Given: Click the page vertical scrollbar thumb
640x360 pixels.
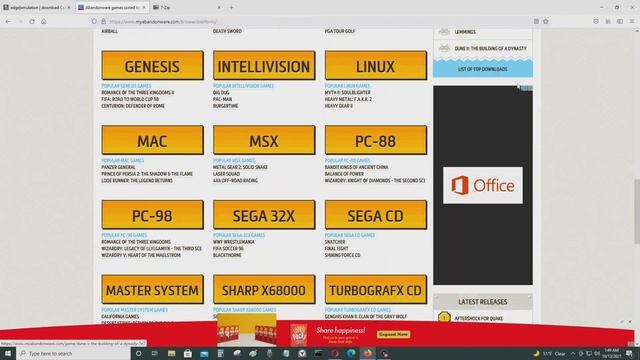Looking at the screenshot, I should pos(637,211).
